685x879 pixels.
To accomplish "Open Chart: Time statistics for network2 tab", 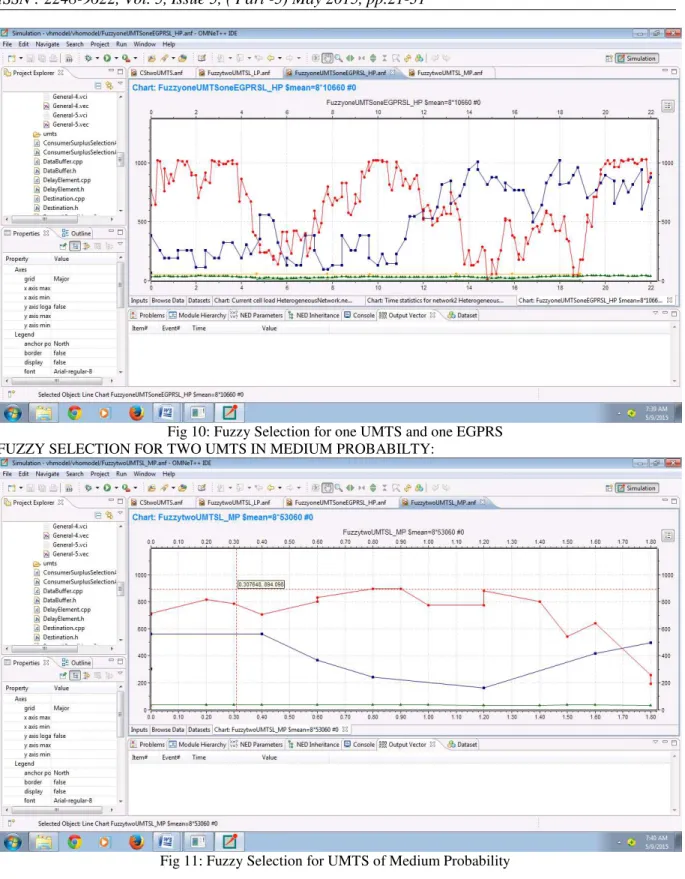I will point(435,300).
